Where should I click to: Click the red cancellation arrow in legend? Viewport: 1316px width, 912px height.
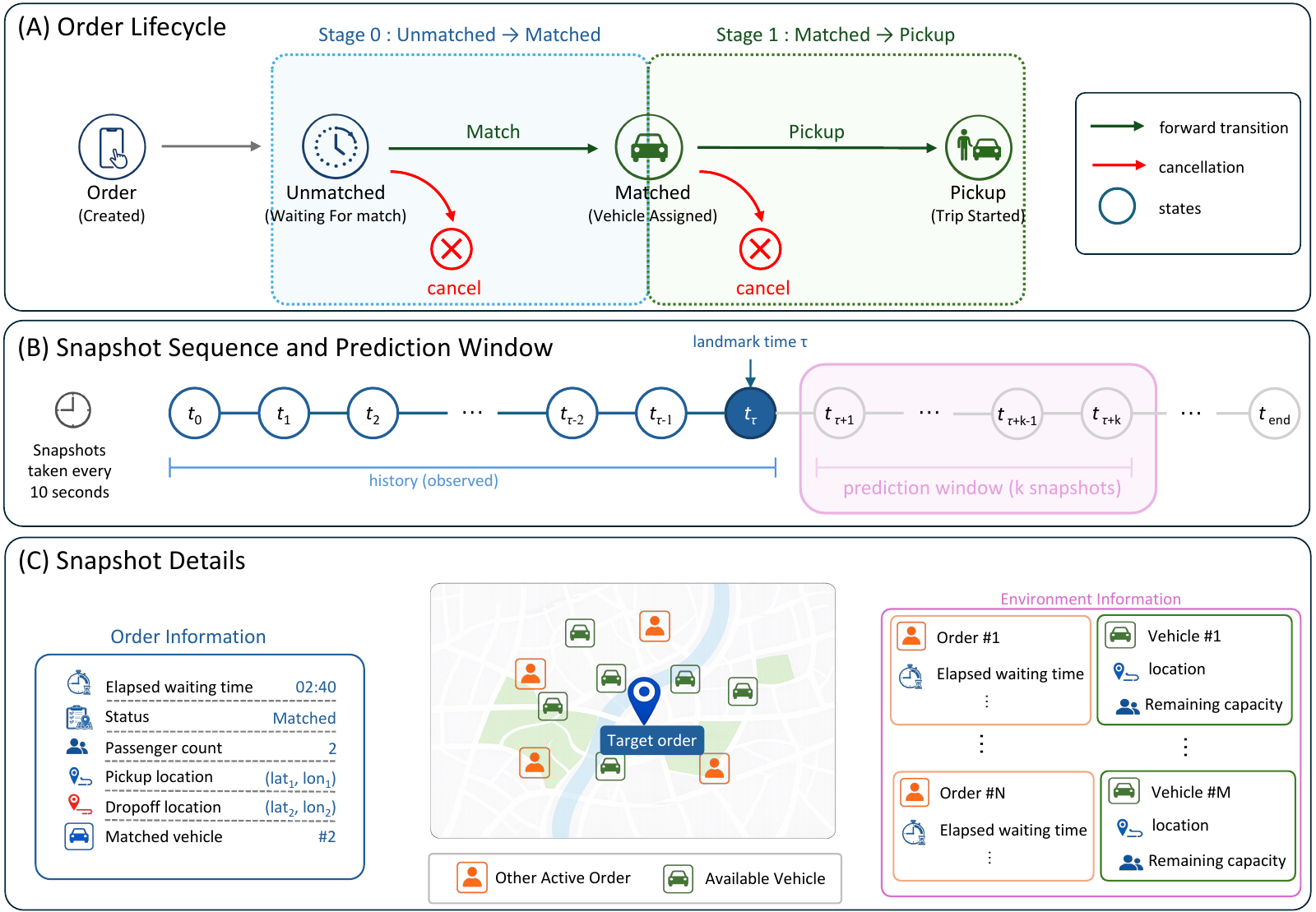[x=1119, y=165]
